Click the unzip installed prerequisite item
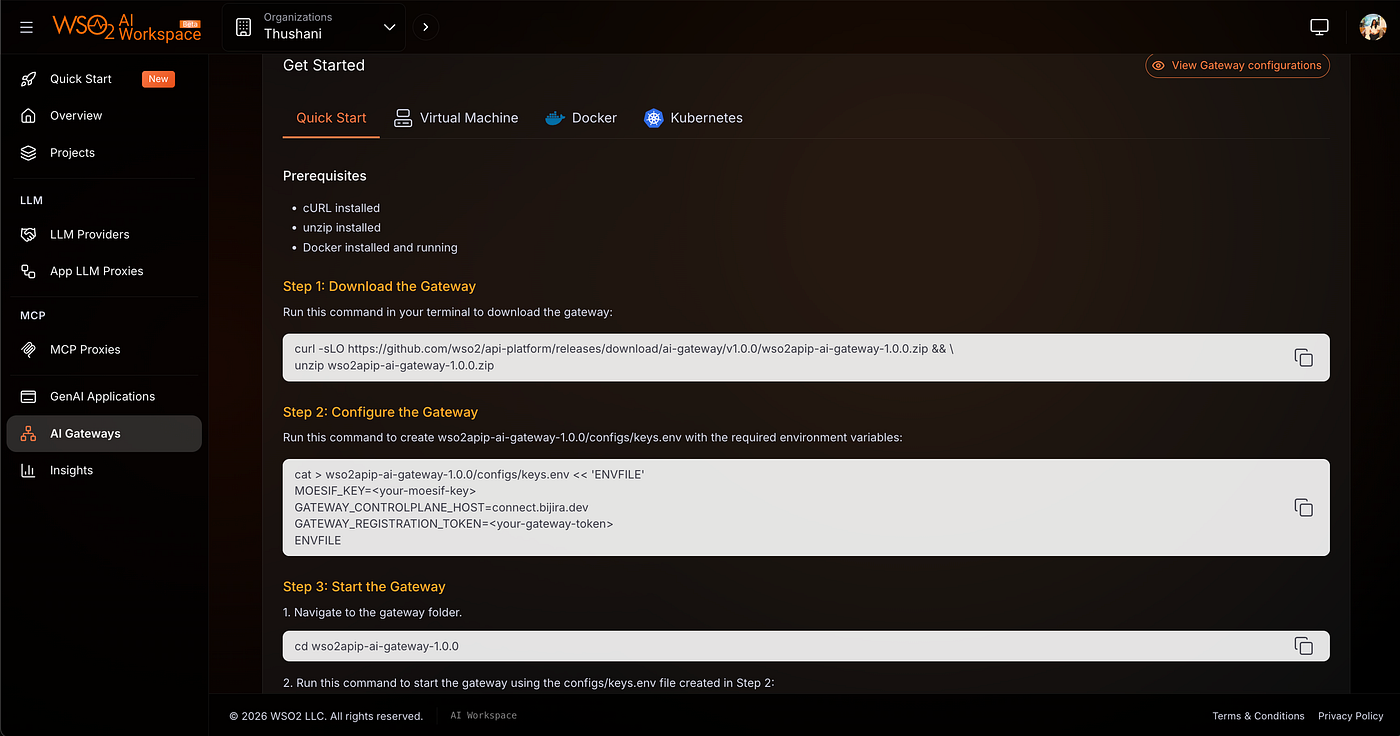 [342, 228]
